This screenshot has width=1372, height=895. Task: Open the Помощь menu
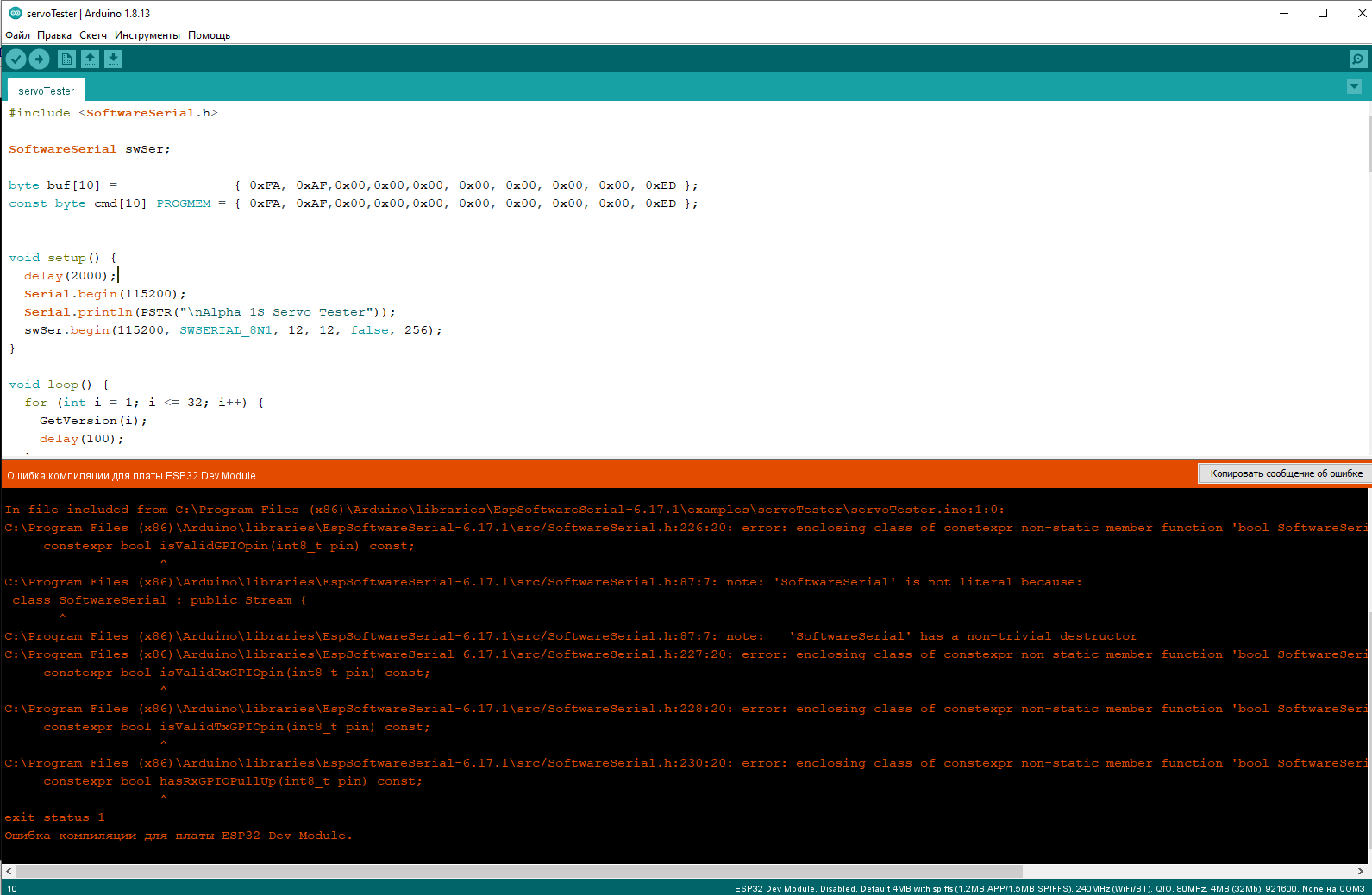coord(209,35)
